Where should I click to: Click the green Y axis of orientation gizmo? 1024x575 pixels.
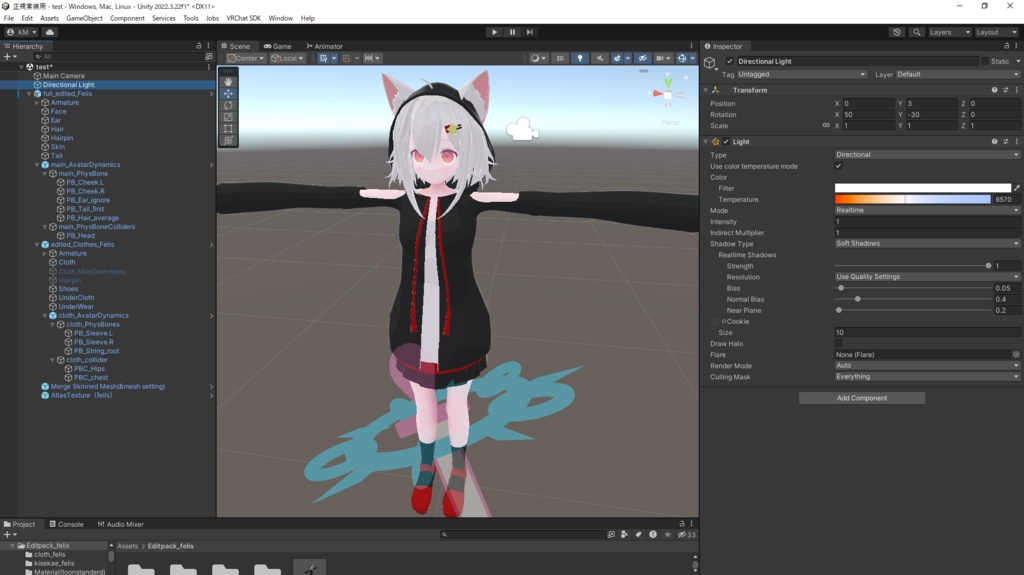(x=667, y=82)
